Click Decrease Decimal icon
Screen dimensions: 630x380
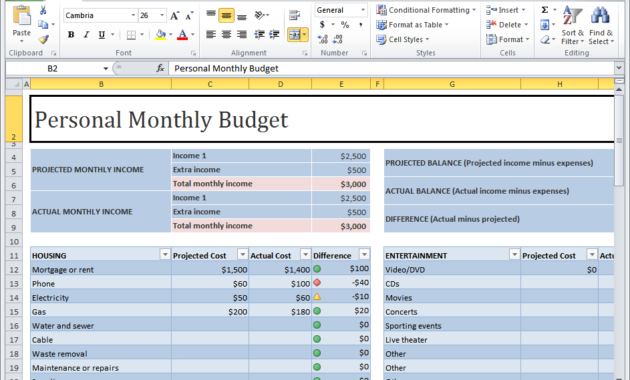click(x=338, y=39)
